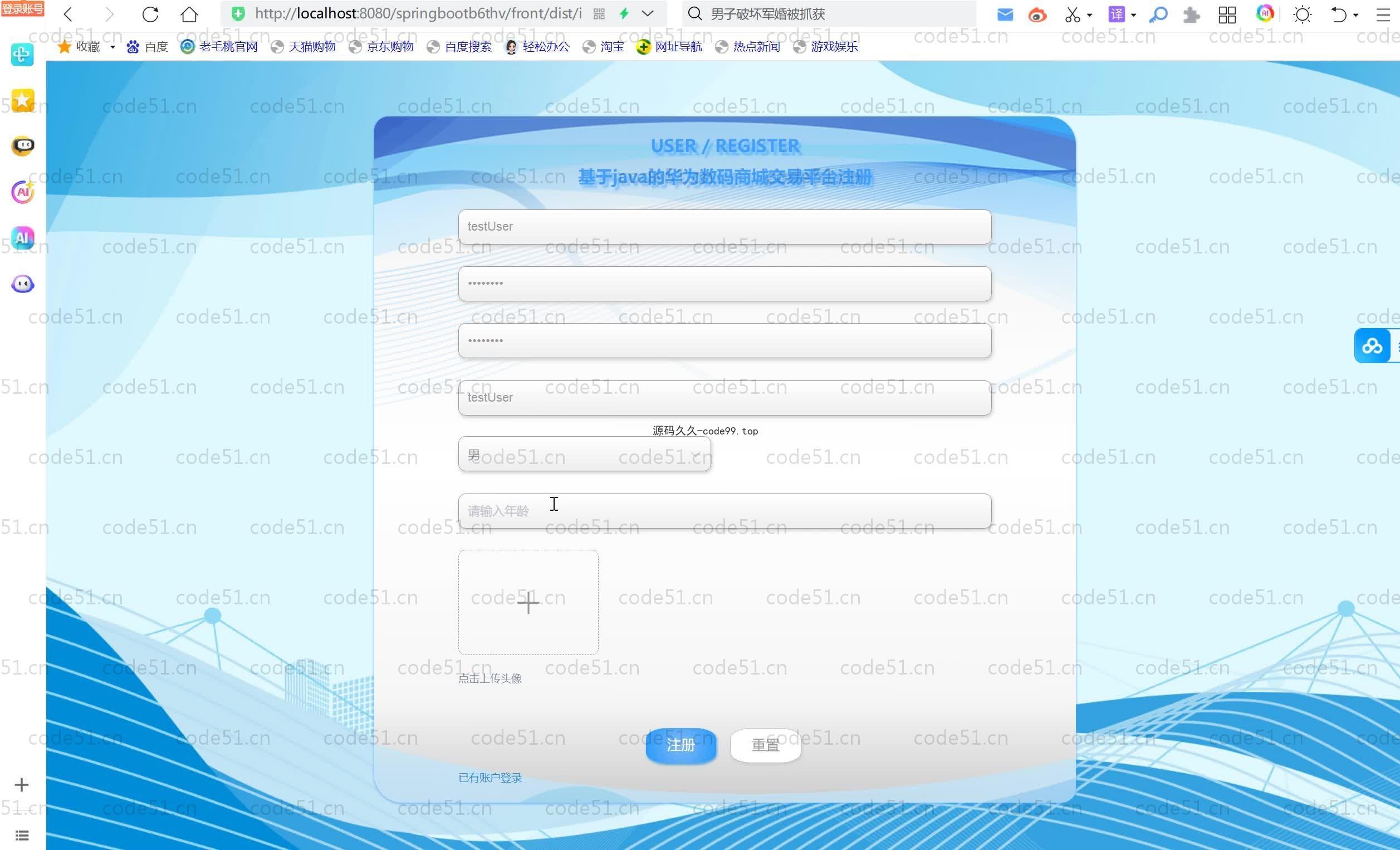The image size is (1400, 850).
Task: Click the yellow robot face sidebar icon
Action: coord(23,145)
